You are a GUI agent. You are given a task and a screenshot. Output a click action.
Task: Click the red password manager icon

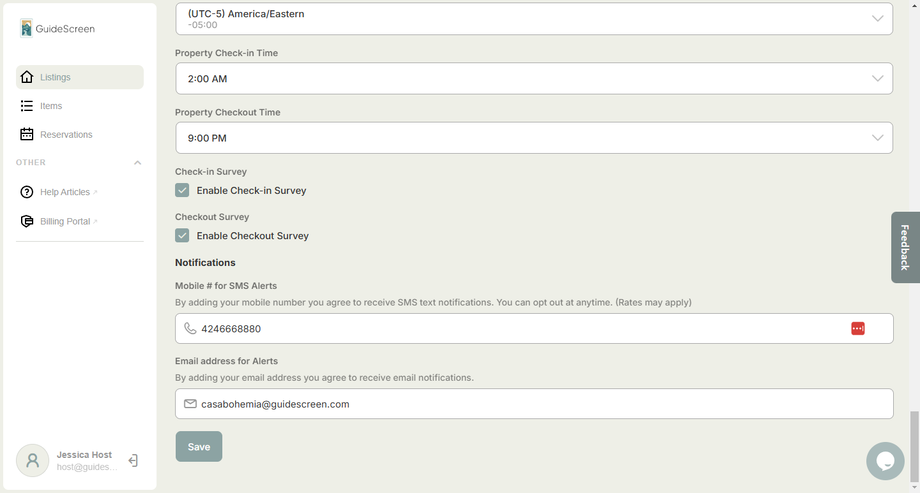[858, 328]
